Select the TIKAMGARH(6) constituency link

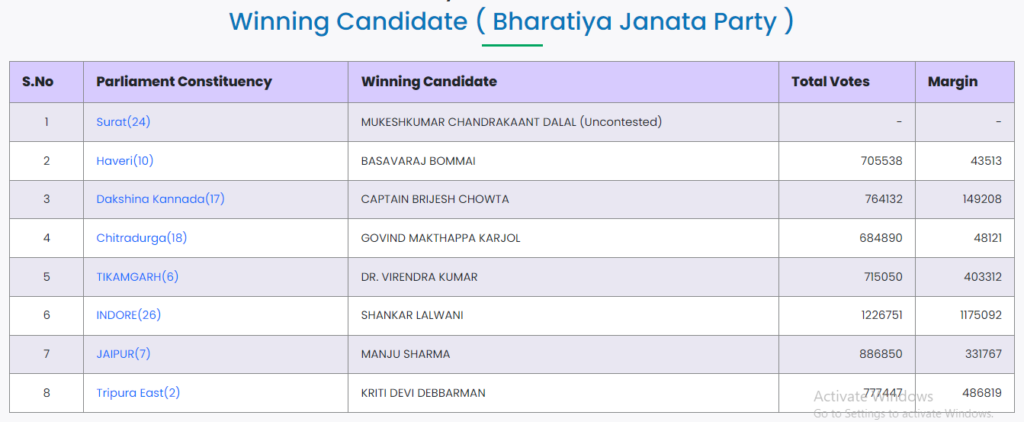[x=137, y=276]
